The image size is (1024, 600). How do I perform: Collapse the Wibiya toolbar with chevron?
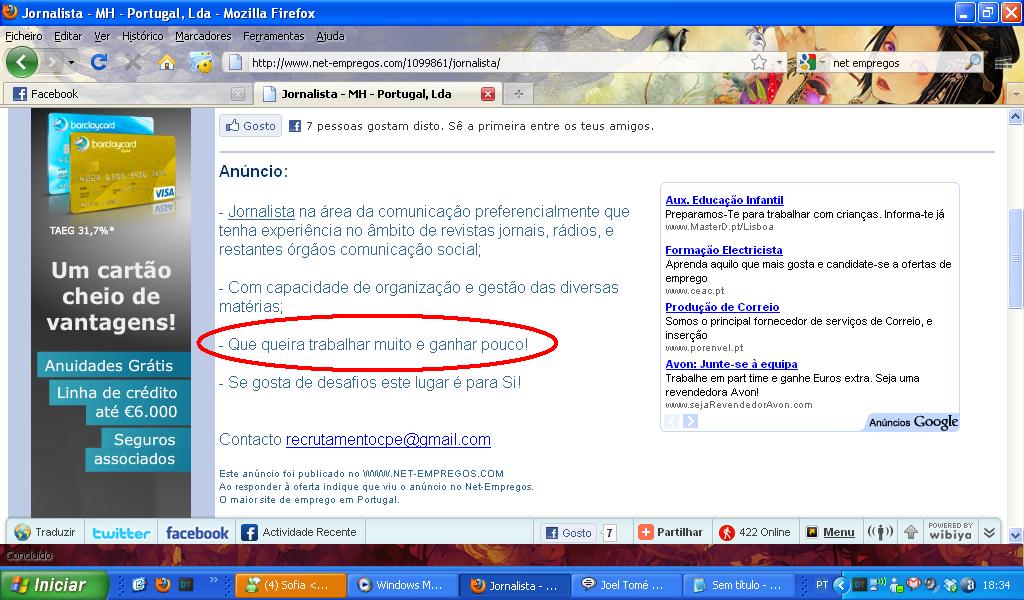click(989, 532)
